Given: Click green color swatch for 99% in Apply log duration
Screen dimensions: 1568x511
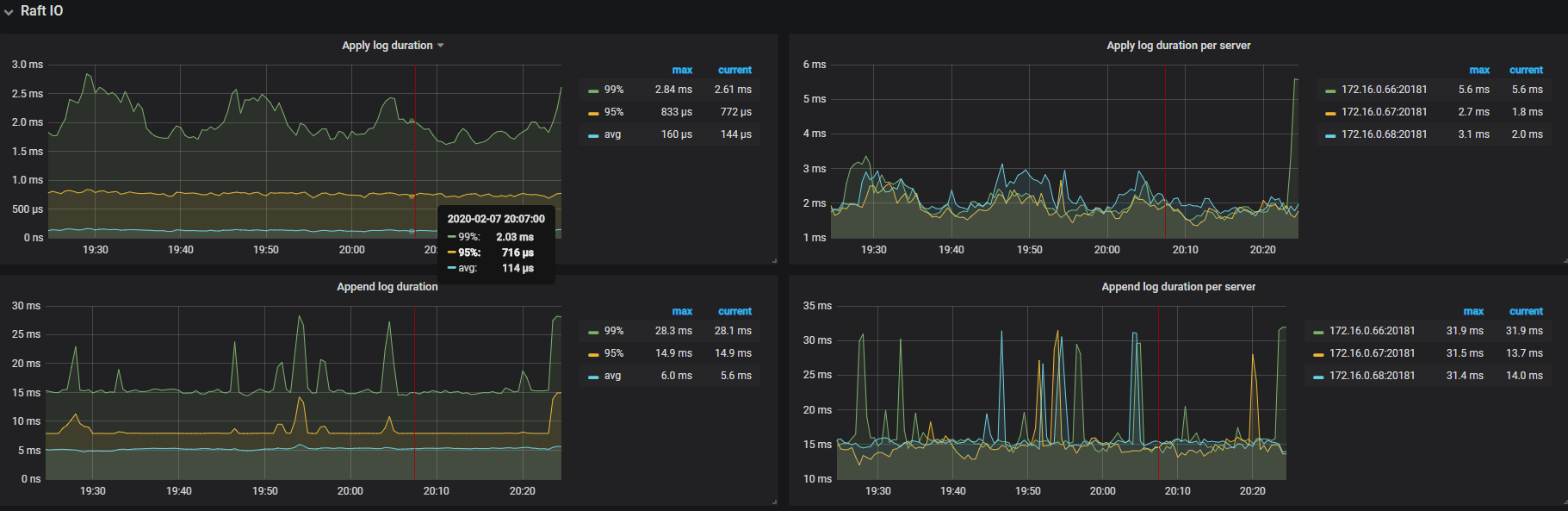Looking at the screenshot, I should pos(593,90).
